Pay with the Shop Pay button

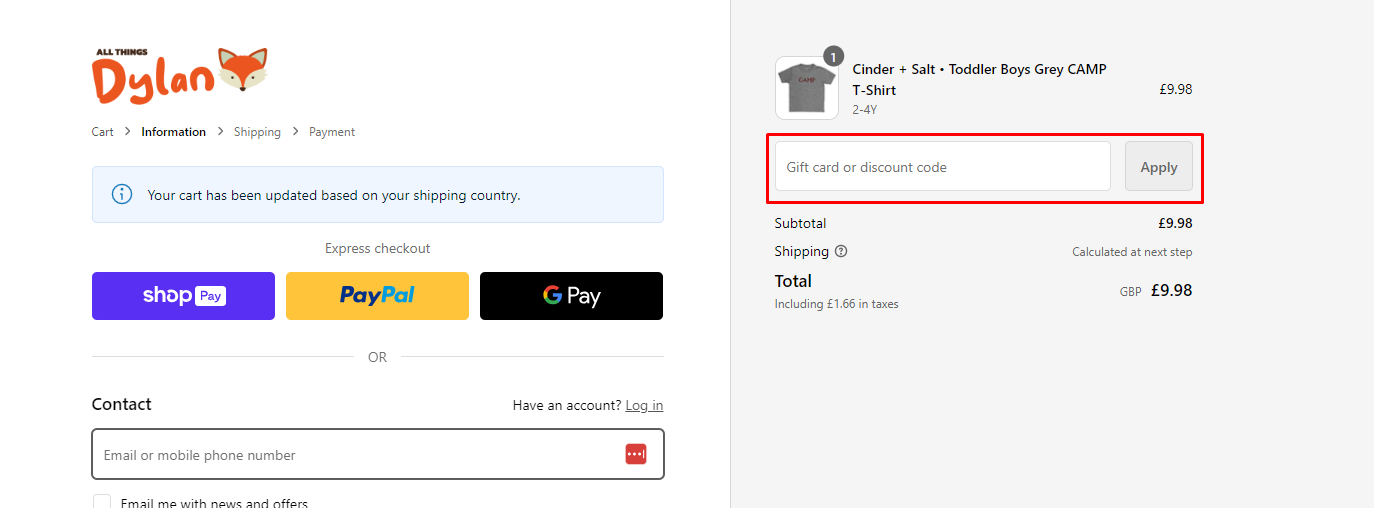183,296
